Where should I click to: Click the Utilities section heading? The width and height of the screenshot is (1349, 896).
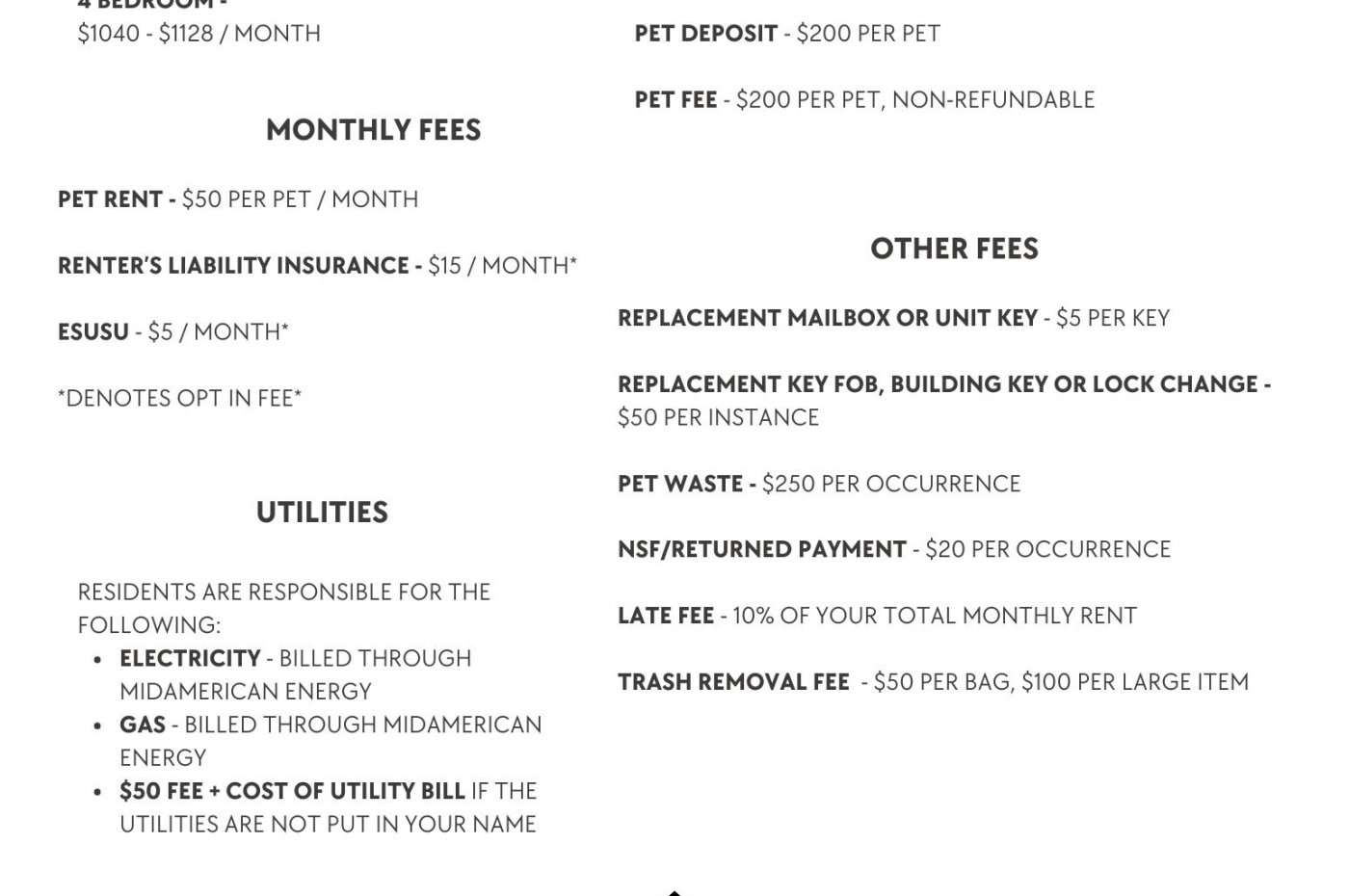322,513
